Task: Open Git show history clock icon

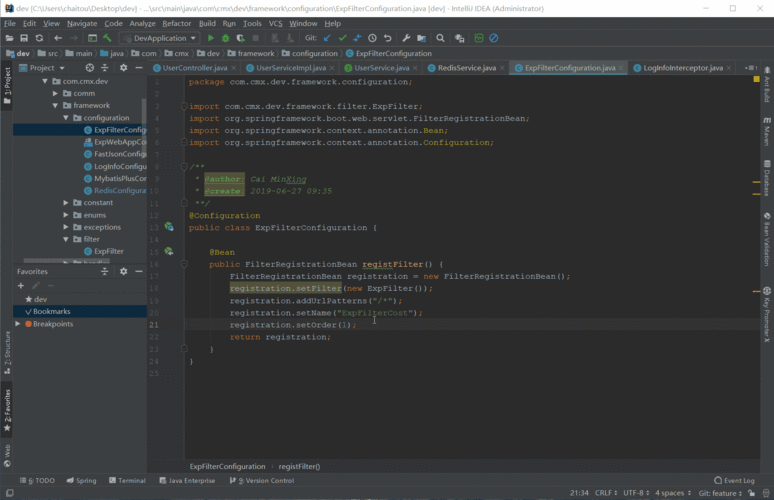Action: point(372,38)
